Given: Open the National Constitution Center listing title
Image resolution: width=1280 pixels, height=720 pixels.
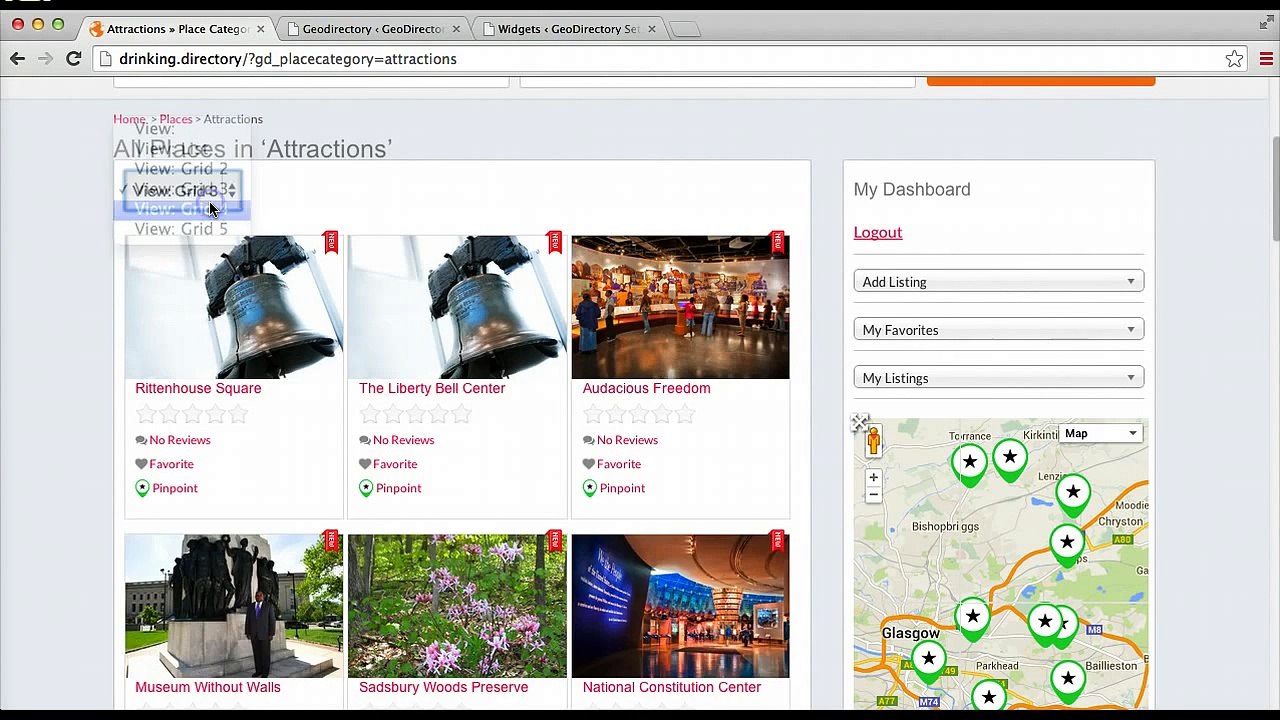Looking at the screenshot, I should [x=672, y=687].
